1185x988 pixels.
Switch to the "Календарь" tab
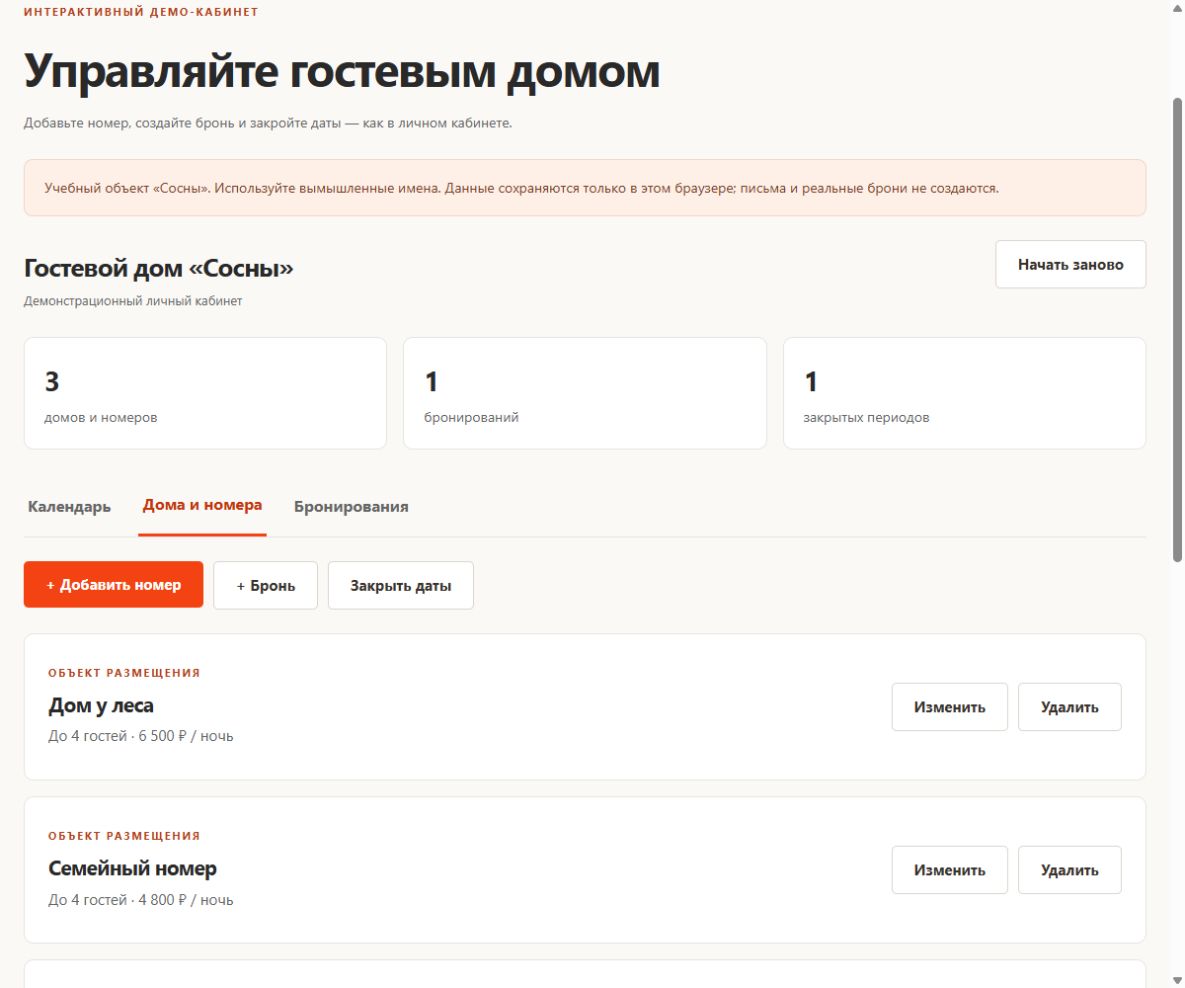[x=70, y=506]
